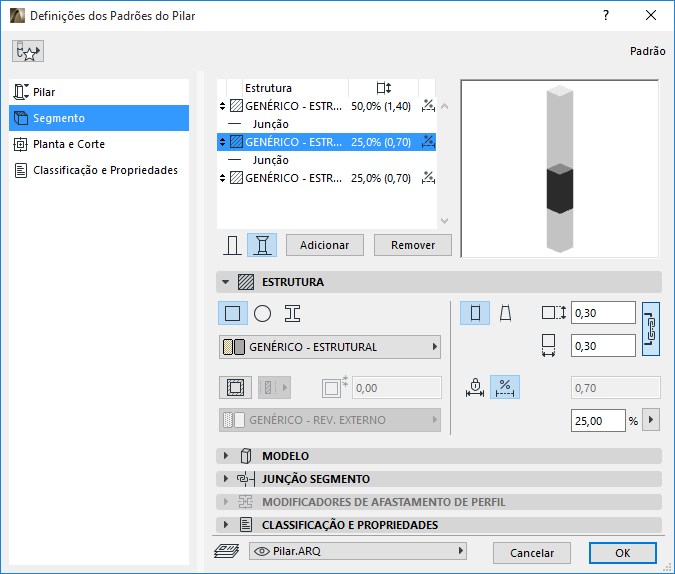Select rectangular cross-section shape
The width and height of the screenshot is (675, 574).
(x=232, y=313)
